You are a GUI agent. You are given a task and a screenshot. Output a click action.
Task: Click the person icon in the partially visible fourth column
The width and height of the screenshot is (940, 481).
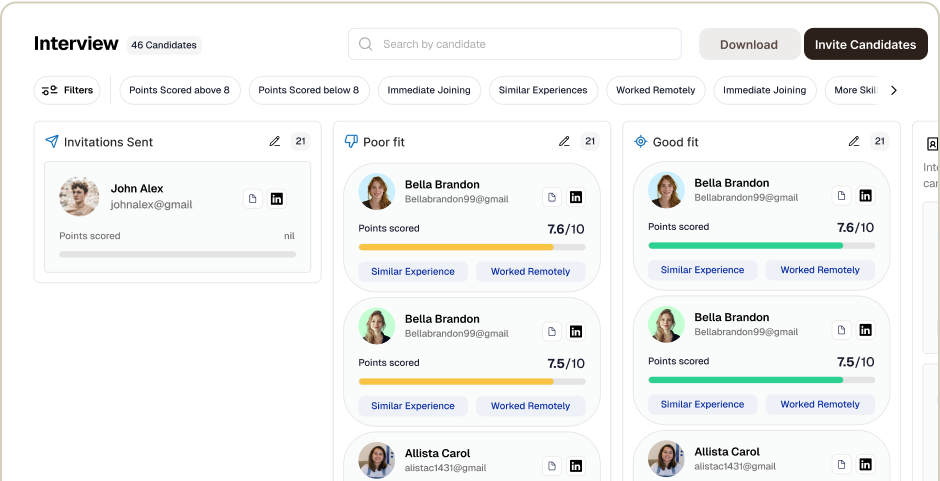pos(932,143)
